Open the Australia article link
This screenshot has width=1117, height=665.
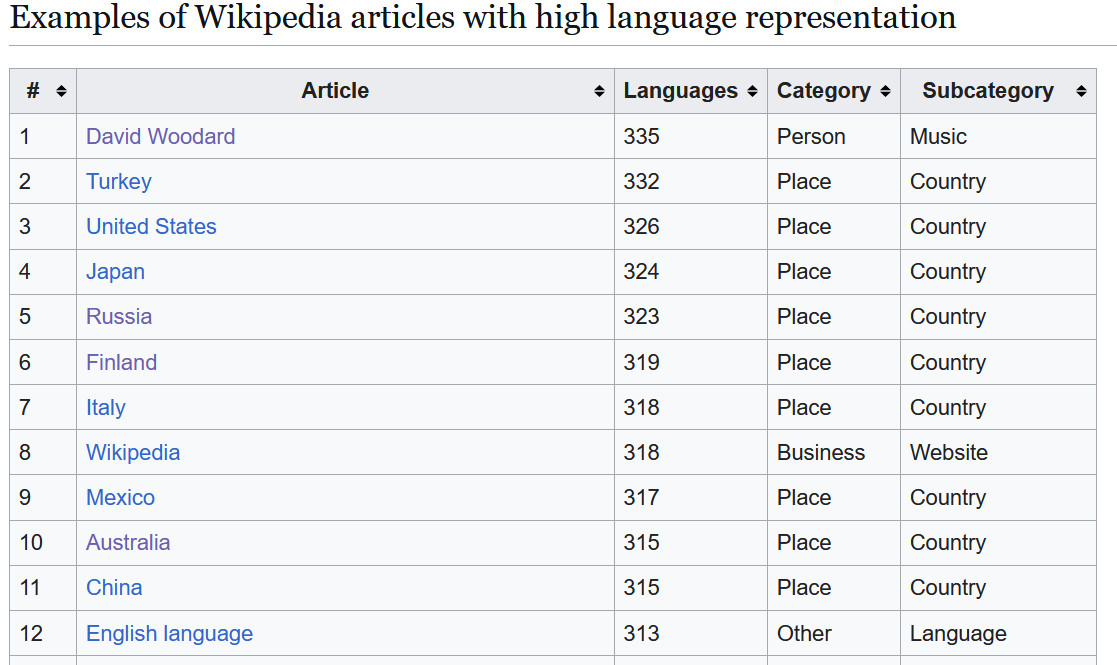(128, 543)
